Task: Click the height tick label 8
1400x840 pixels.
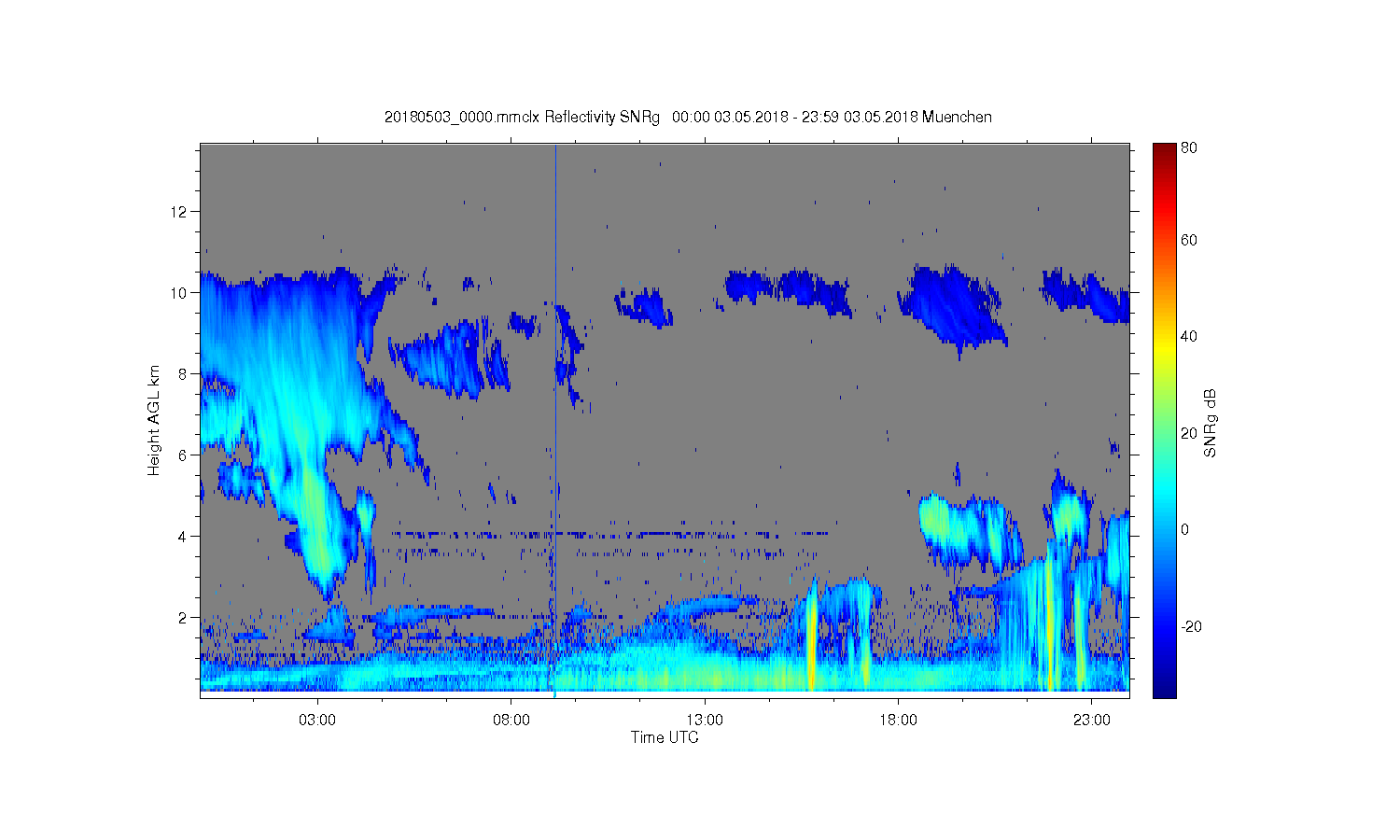Action: pyautogui.click(x=184, y=374)
